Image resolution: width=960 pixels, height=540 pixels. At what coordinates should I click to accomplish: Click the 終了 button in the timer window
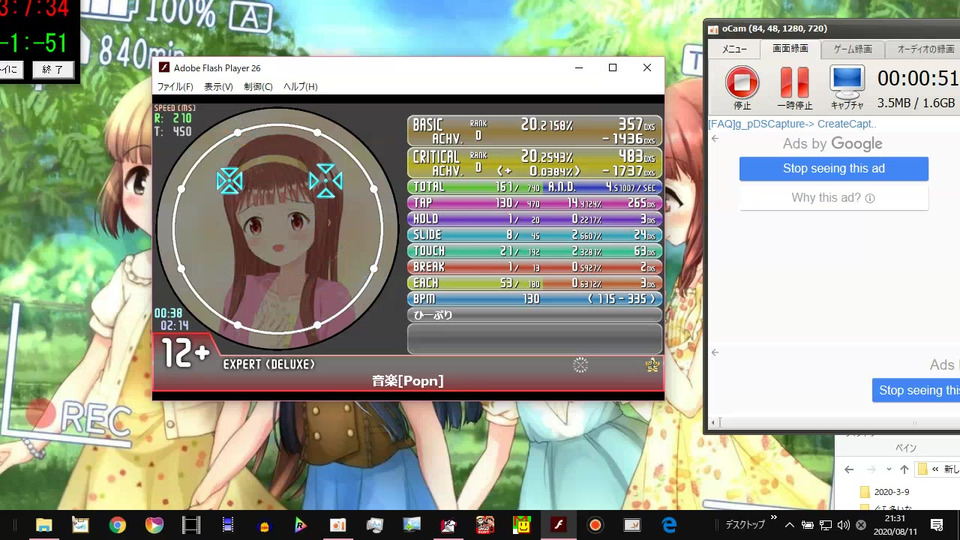coord(53,70)
